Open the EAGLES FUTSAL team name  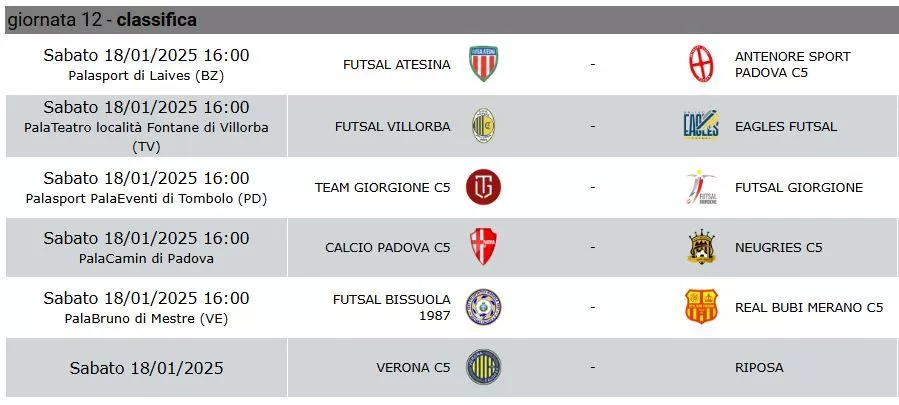point(786,126)
